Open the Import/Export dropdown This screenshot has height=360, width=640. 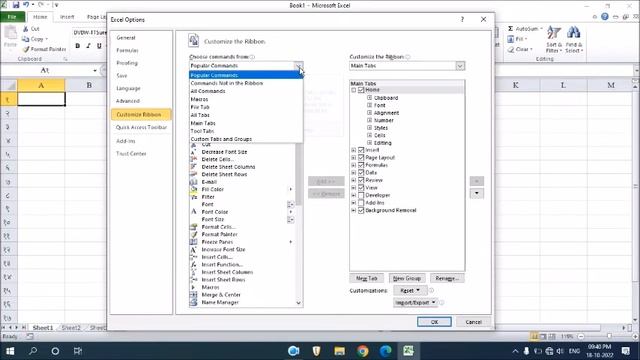pos(415,302)
